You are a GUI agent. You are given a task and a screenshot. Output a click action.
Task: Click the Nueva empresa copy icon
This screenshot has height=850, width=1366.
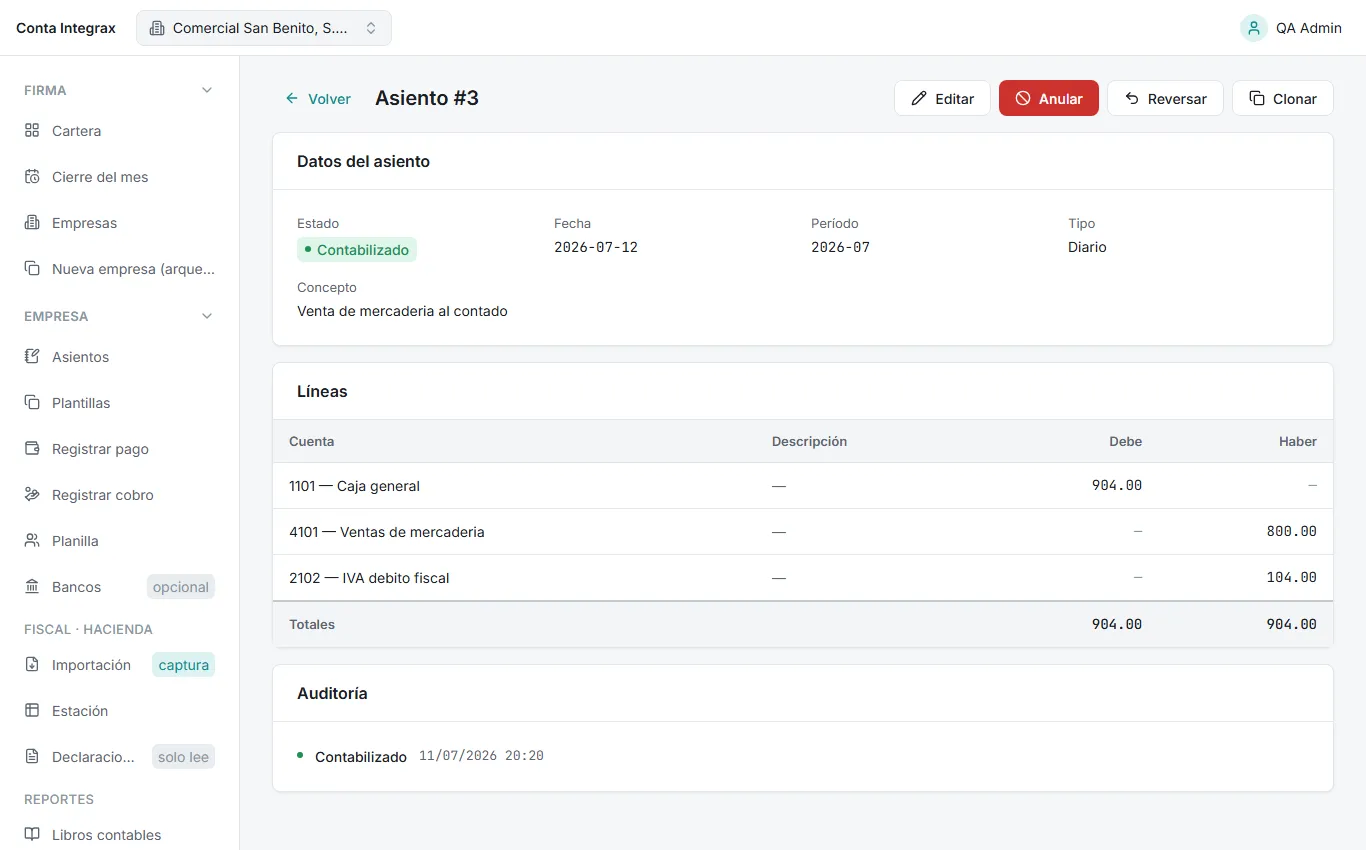pos(32,269)
